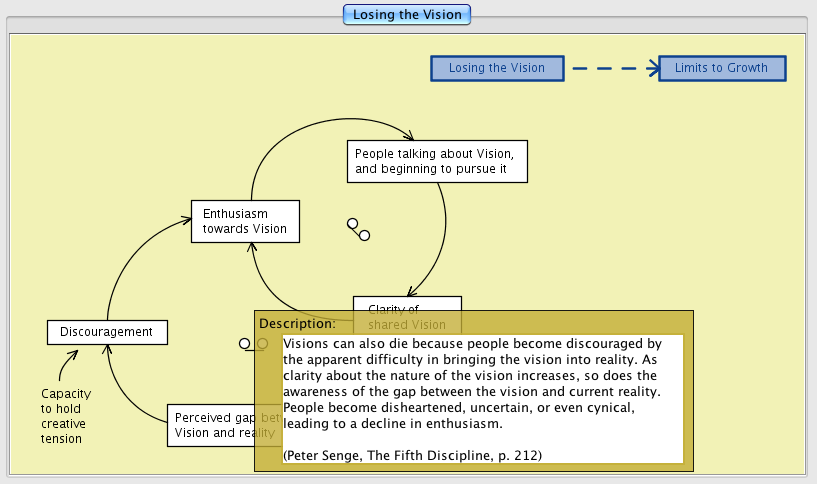817x484 pixels.
Task: Click arrowhead pointing down into Clarity node
Action: [x=412, y=291]
